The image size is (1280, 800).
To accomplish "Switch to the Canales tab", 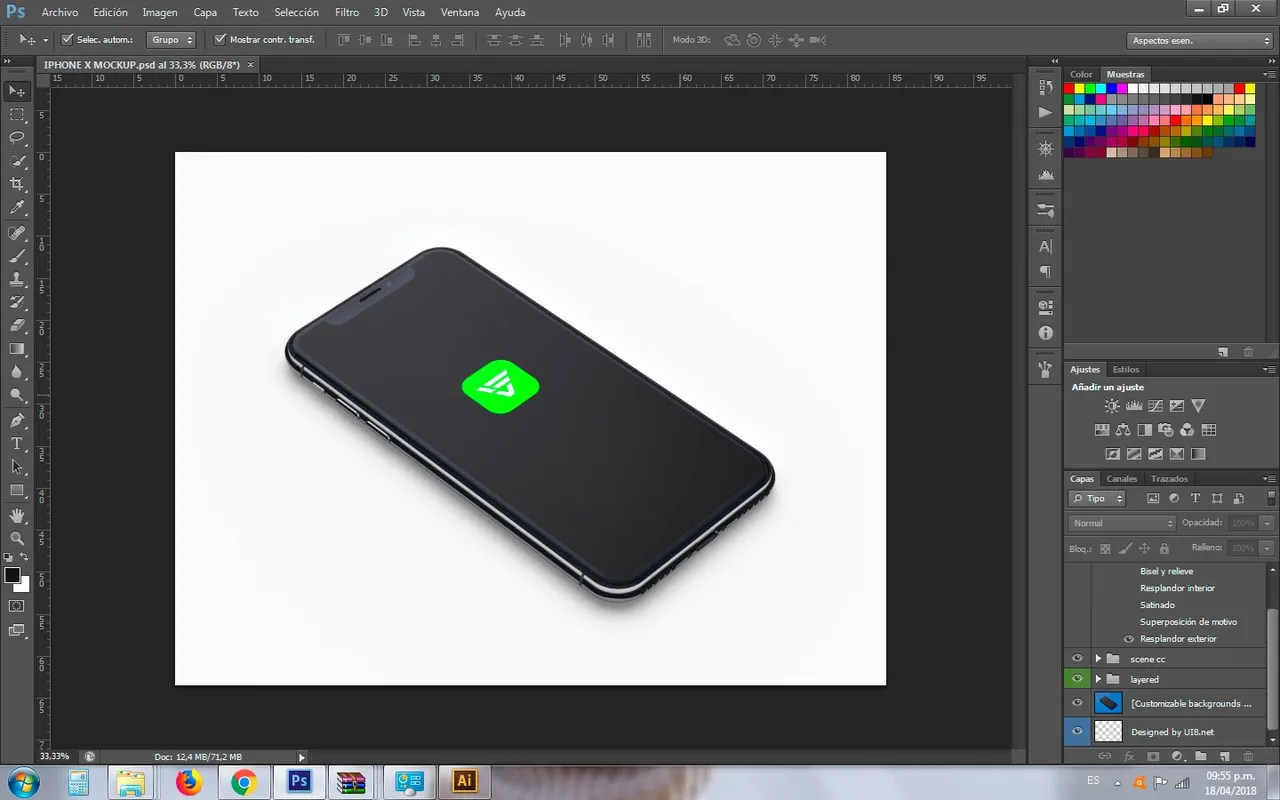I will (x=1121, y=479).
